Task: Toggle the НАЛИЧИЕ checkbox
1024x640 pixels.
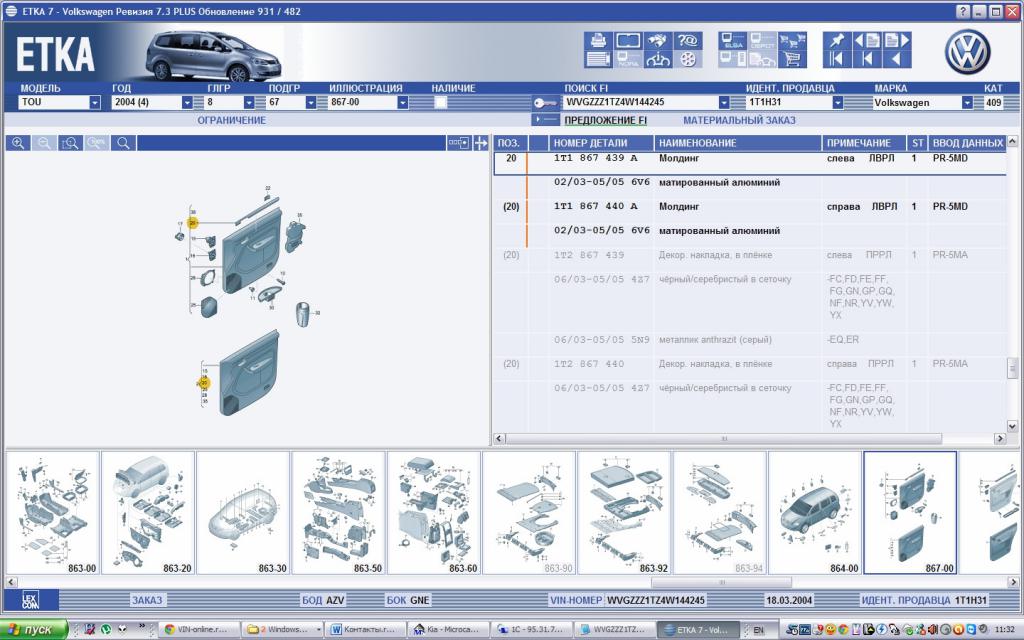Action: pyautogui.click(x=441, y=103)
